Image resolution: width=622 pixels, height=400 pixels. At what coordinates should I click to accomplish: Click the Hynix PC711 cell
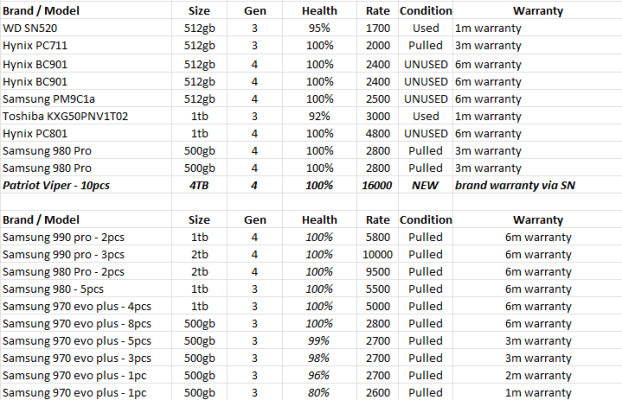click(x=86, y=45)
